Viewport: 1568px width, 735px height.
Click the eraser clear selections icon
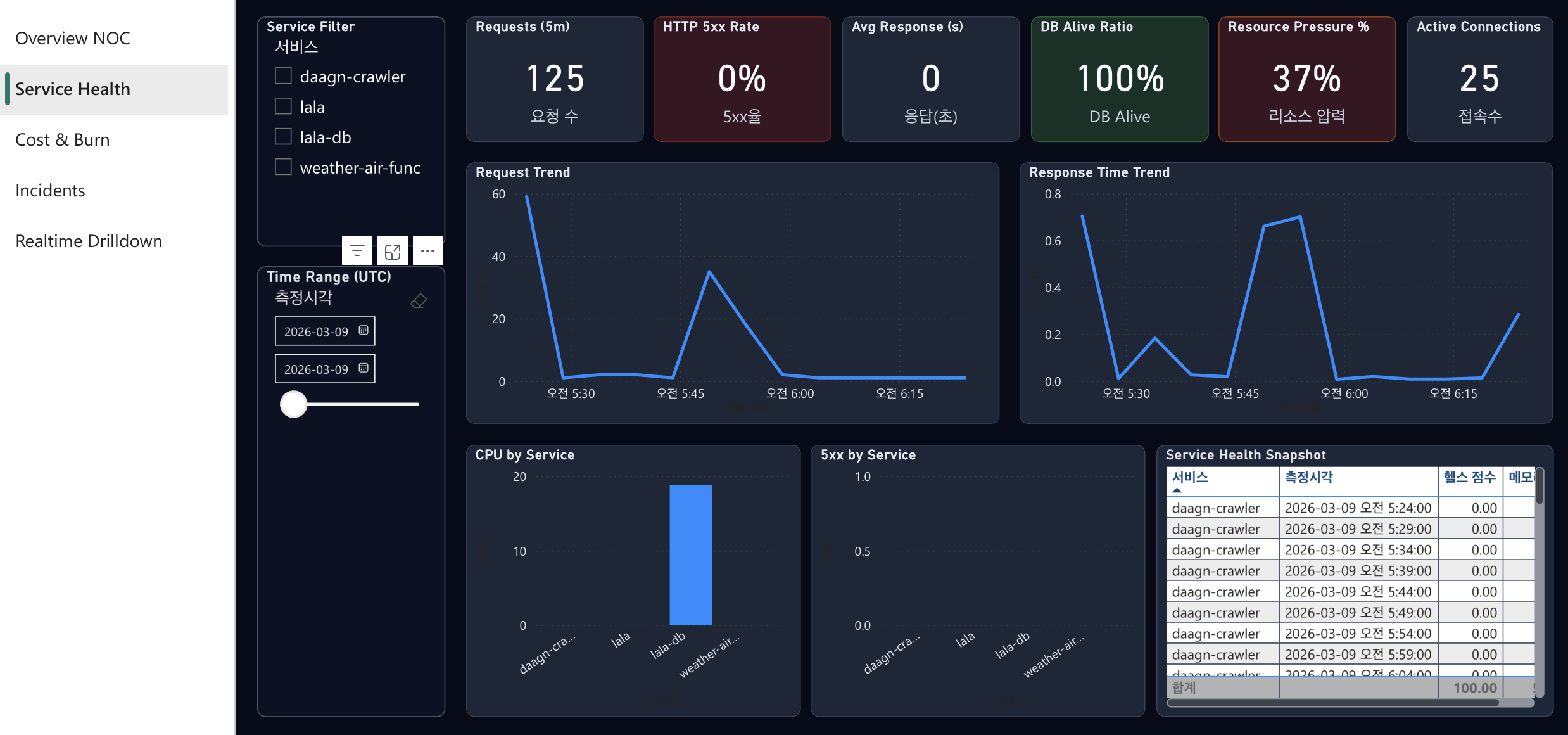tap(419, 301)
